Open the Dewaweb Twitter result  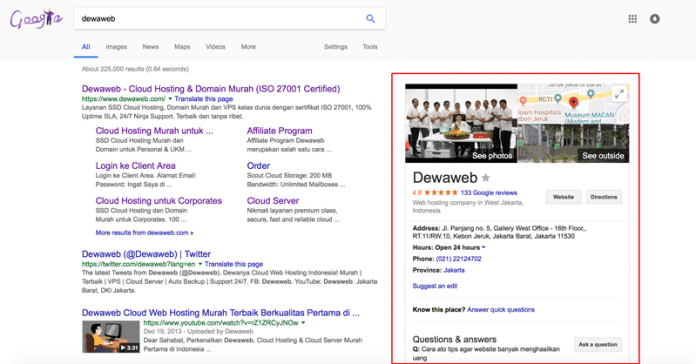pos(146,254)
